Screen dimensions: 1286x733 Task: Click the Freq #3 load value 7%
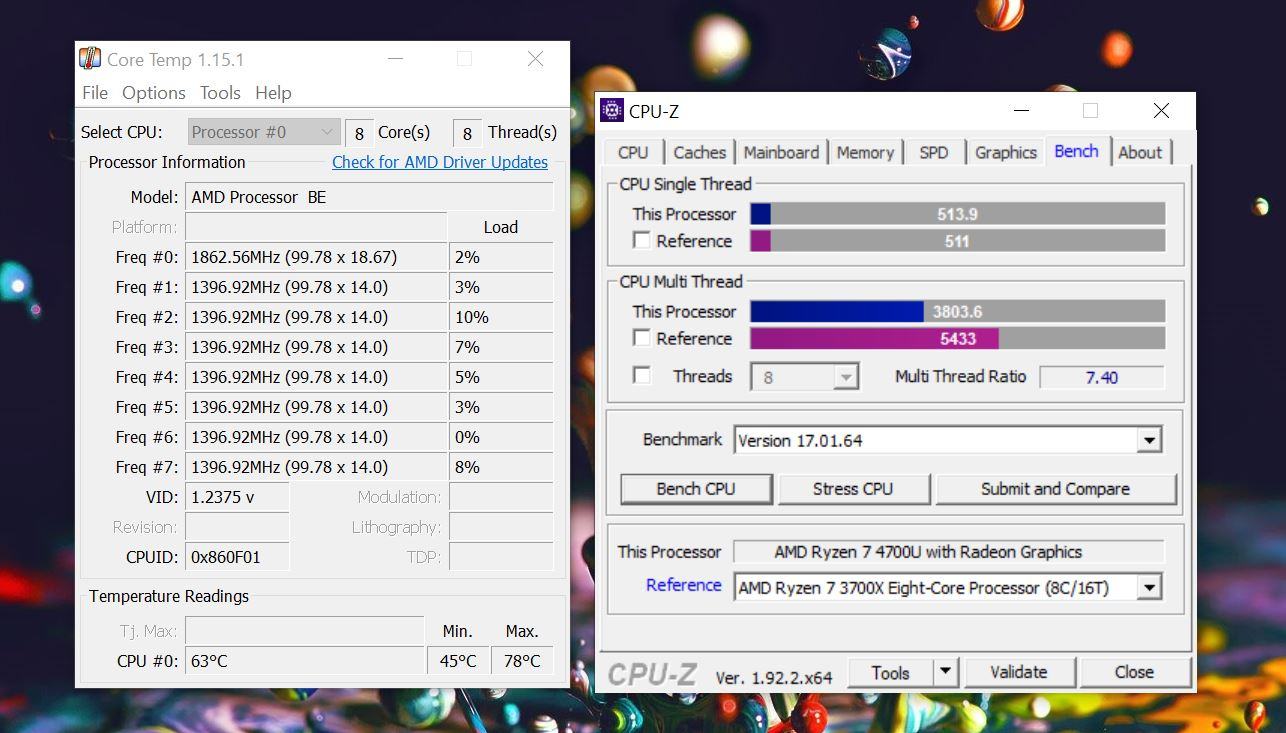pyautogui.click(x=501, y=347)
